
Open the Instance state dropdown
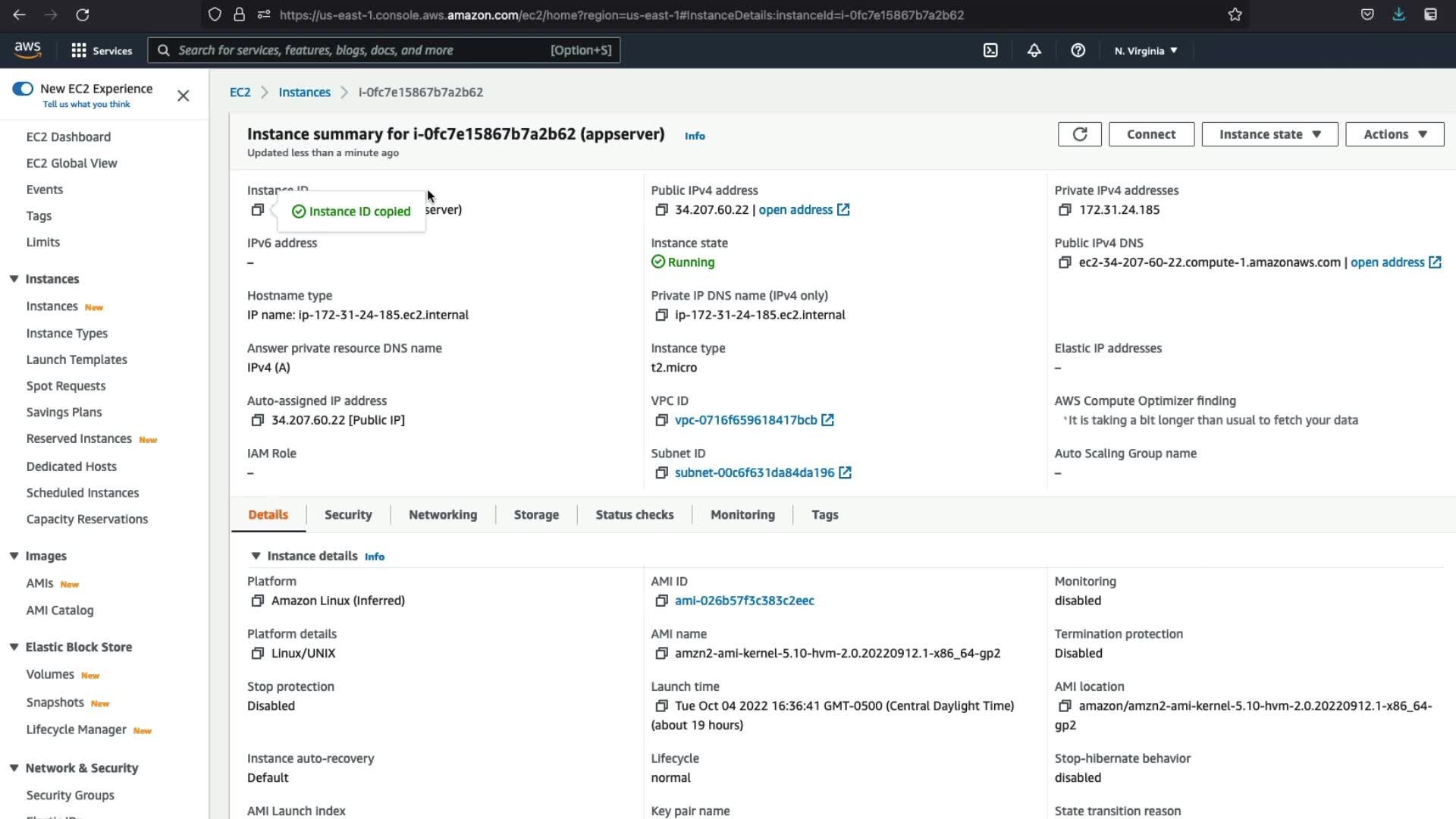(1269, 134)
